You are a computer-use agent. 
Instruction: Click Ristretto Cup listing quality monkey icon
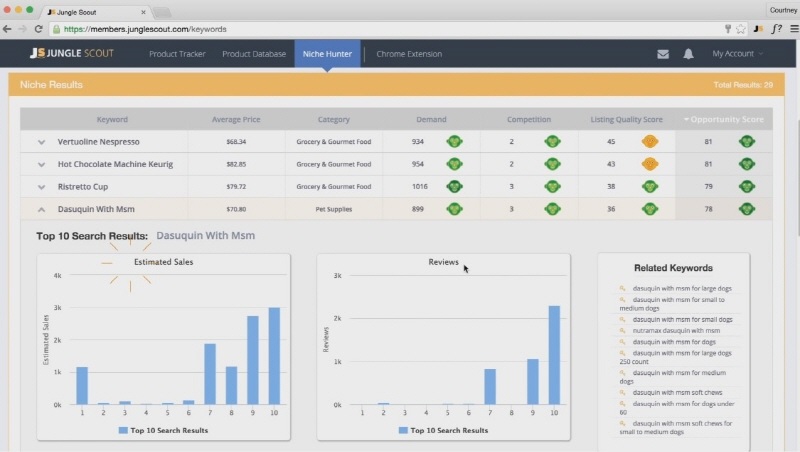tap(650, 186)
